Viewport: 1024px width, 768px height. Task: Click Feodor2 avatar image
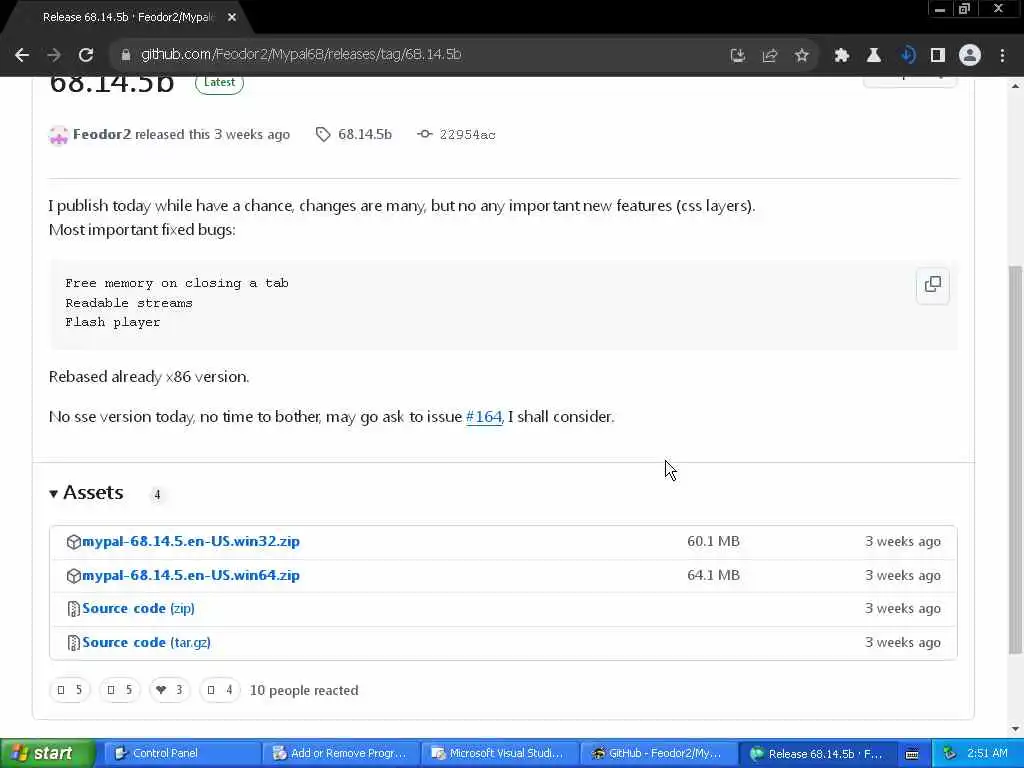tap(58, 135)
